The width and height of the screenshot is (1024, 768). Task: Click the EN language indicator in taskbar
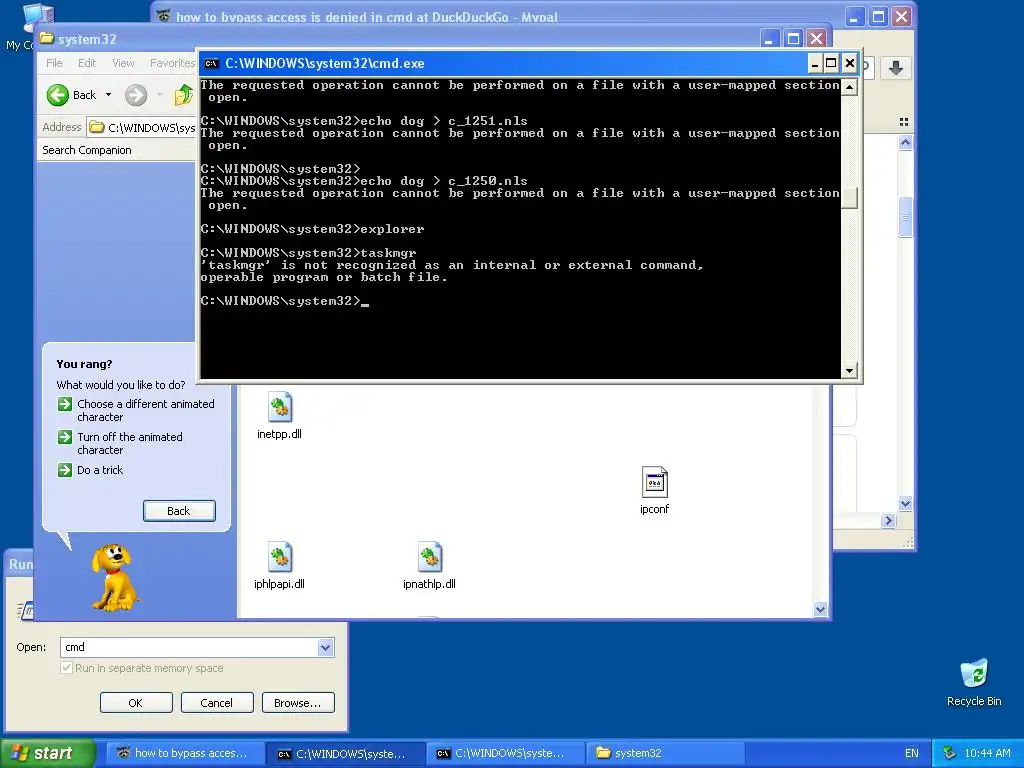(912, 753)
